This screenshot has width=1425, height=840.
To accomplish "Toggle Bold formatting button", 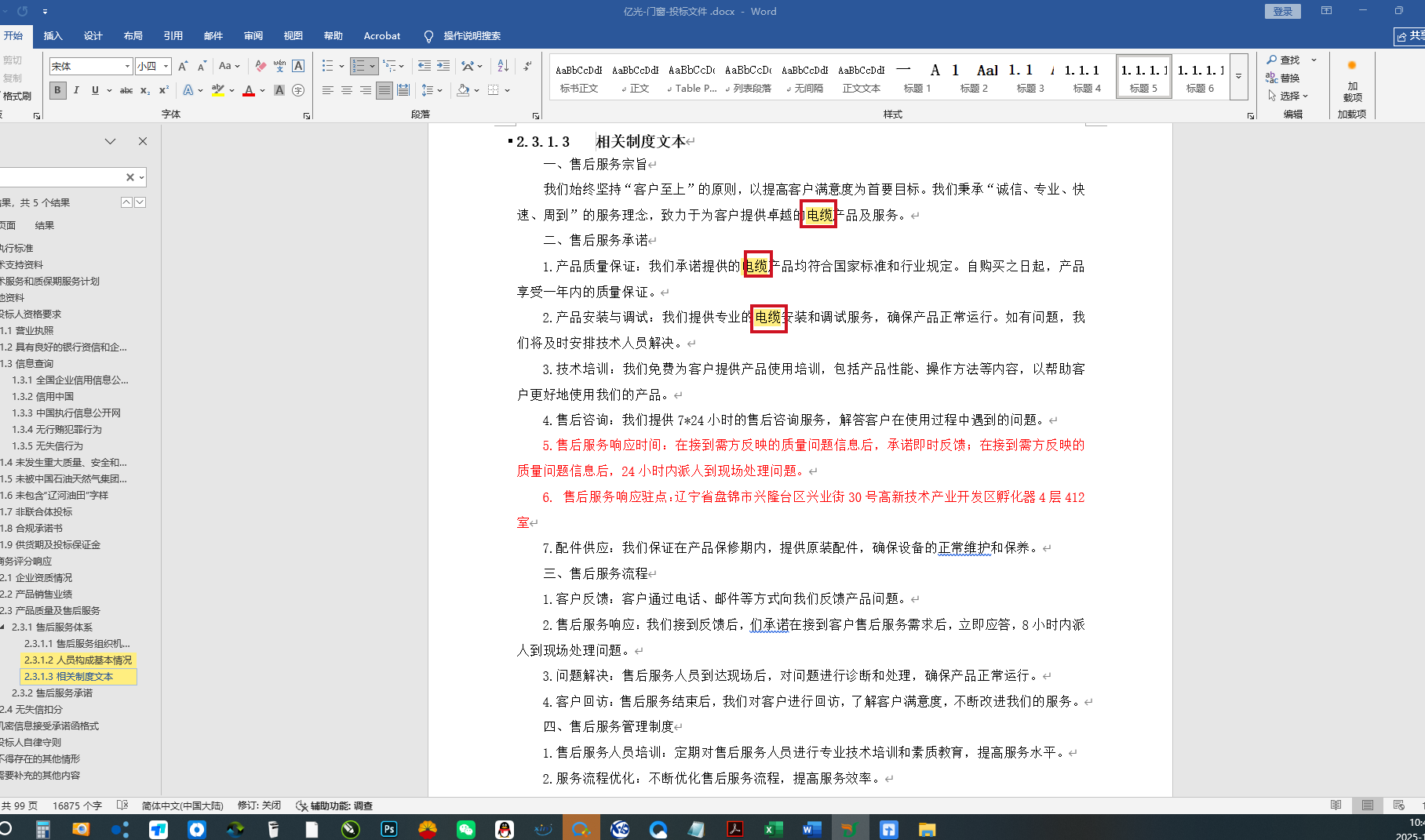I will pyautogui.click(x=57, y=91).
